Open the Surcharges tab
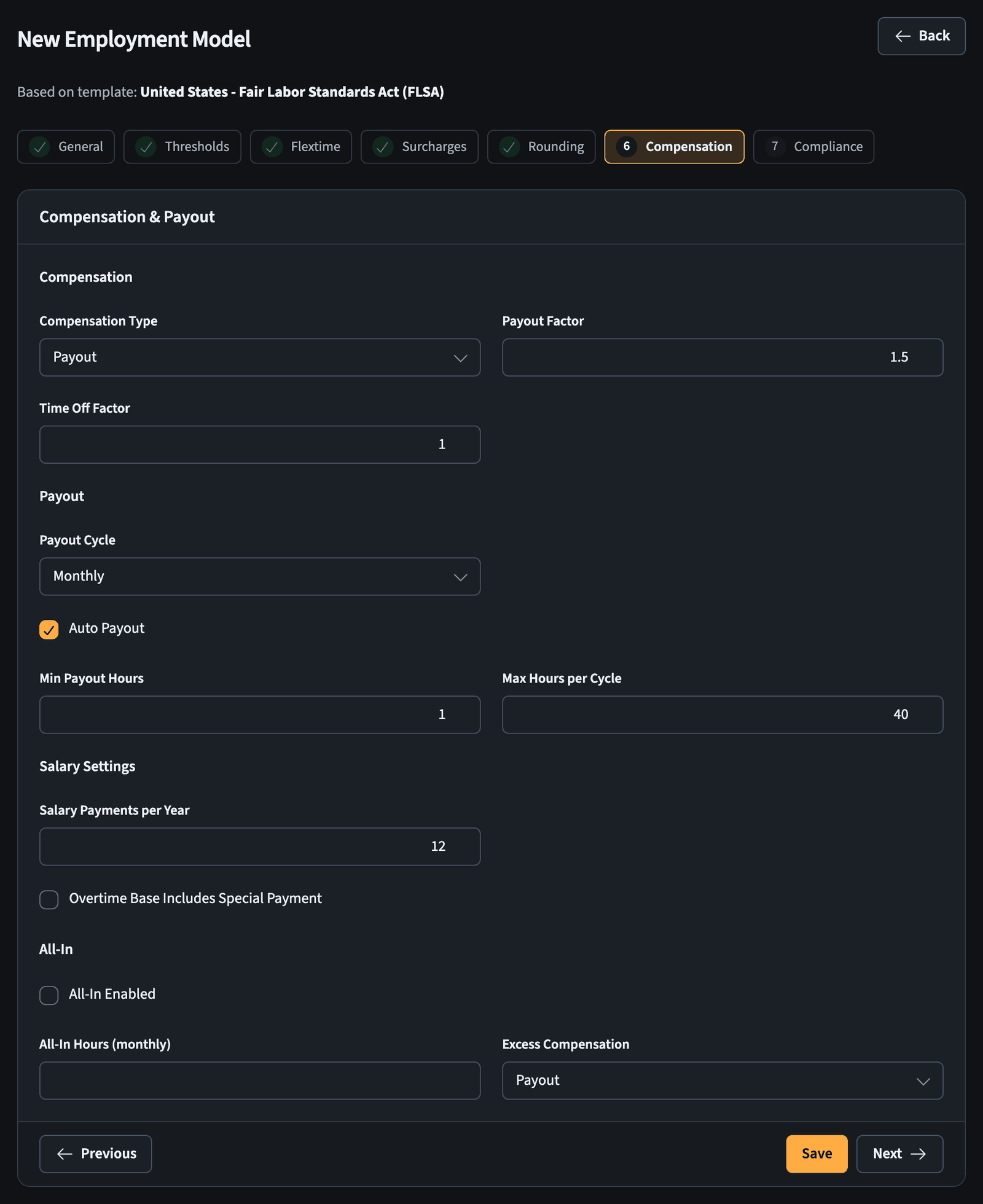 click(x=420, y=147)
